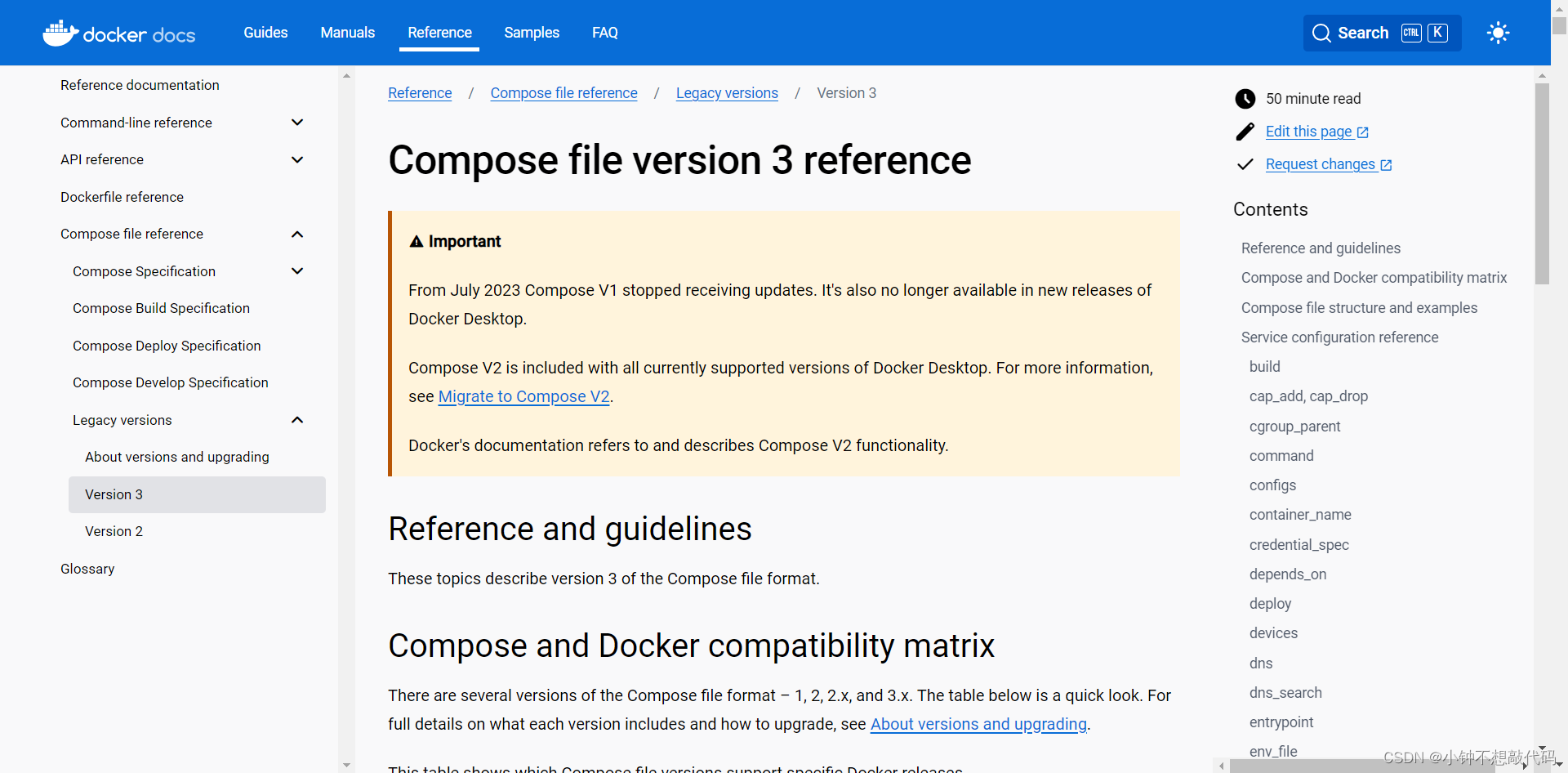
Task: Click the clock icon near 50 minute read
Action: click(x=1245, y=99)
